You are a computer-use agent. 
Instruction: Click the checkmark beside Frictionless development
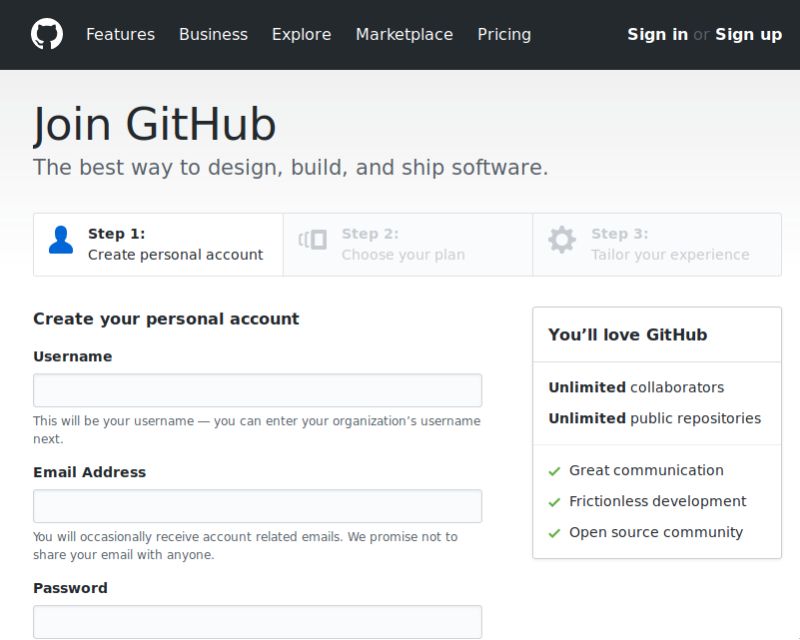pyautogui.click(x=553, y=502)
